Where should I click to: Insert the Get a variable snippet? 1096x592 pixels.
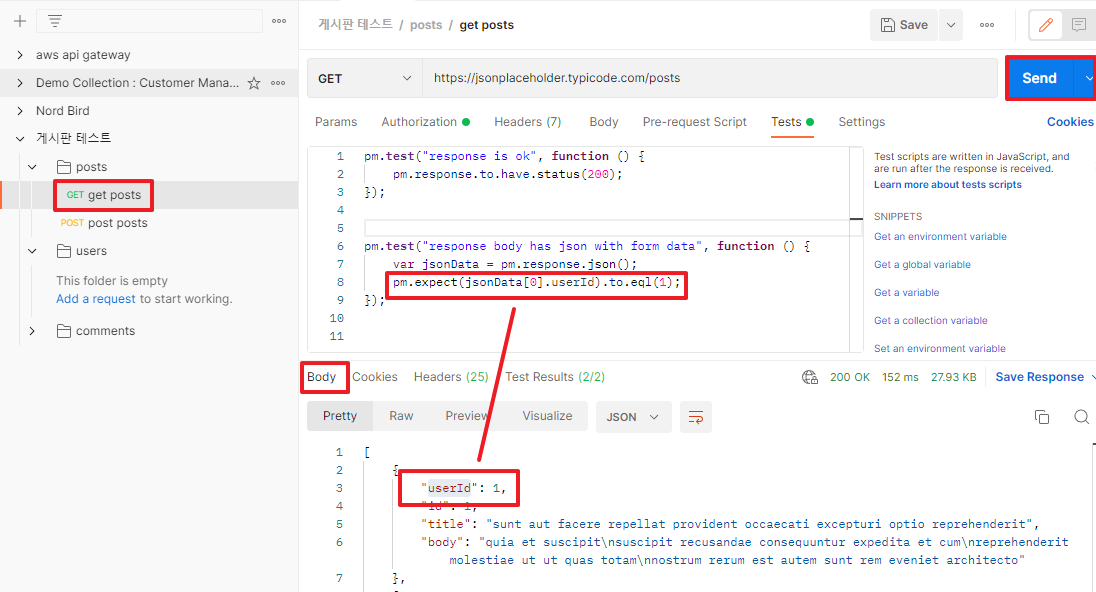tap(907, 293)
